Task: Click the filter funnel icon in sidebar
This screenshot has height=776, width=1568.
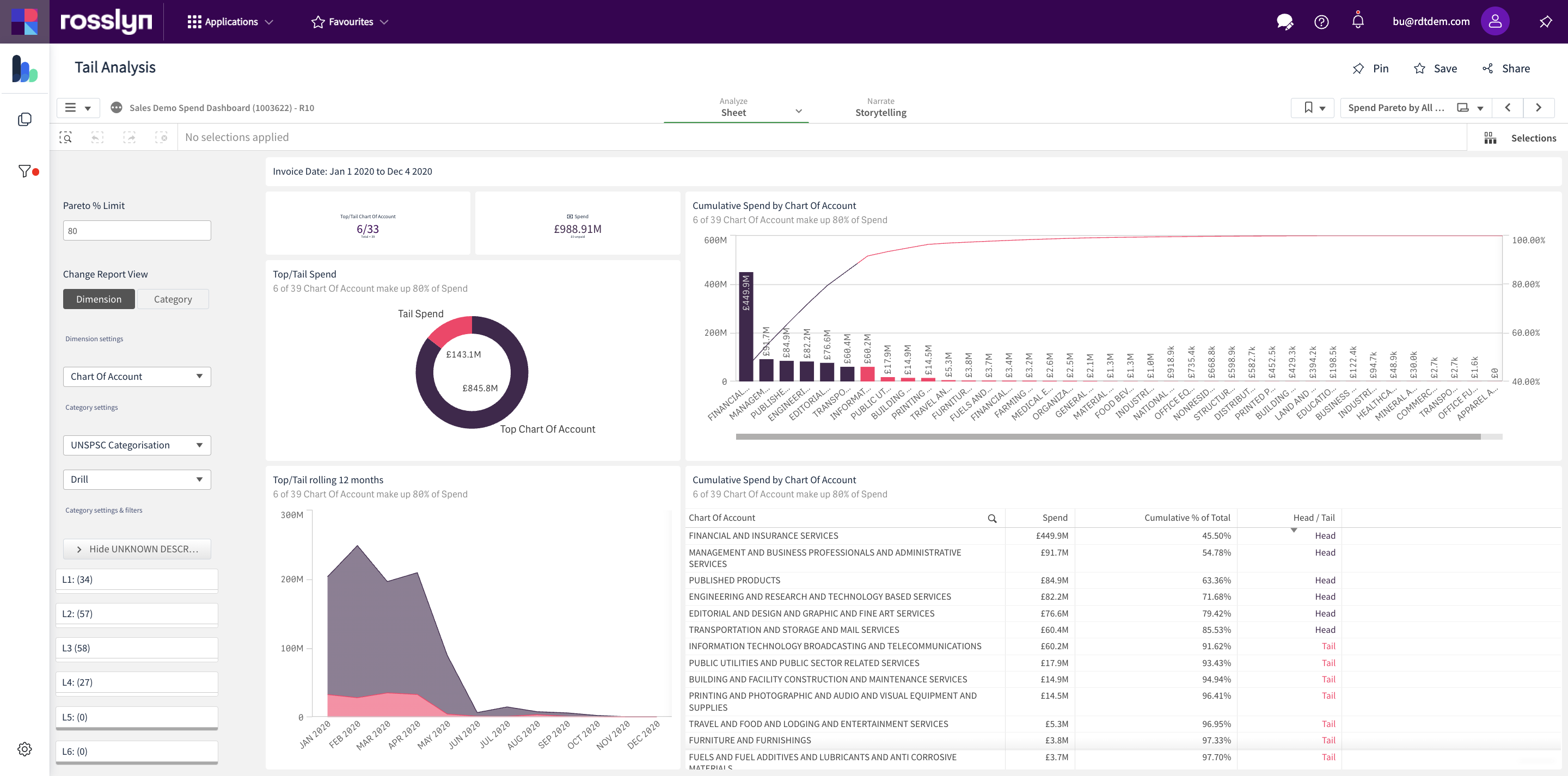Action: click(x=24, y=171)
